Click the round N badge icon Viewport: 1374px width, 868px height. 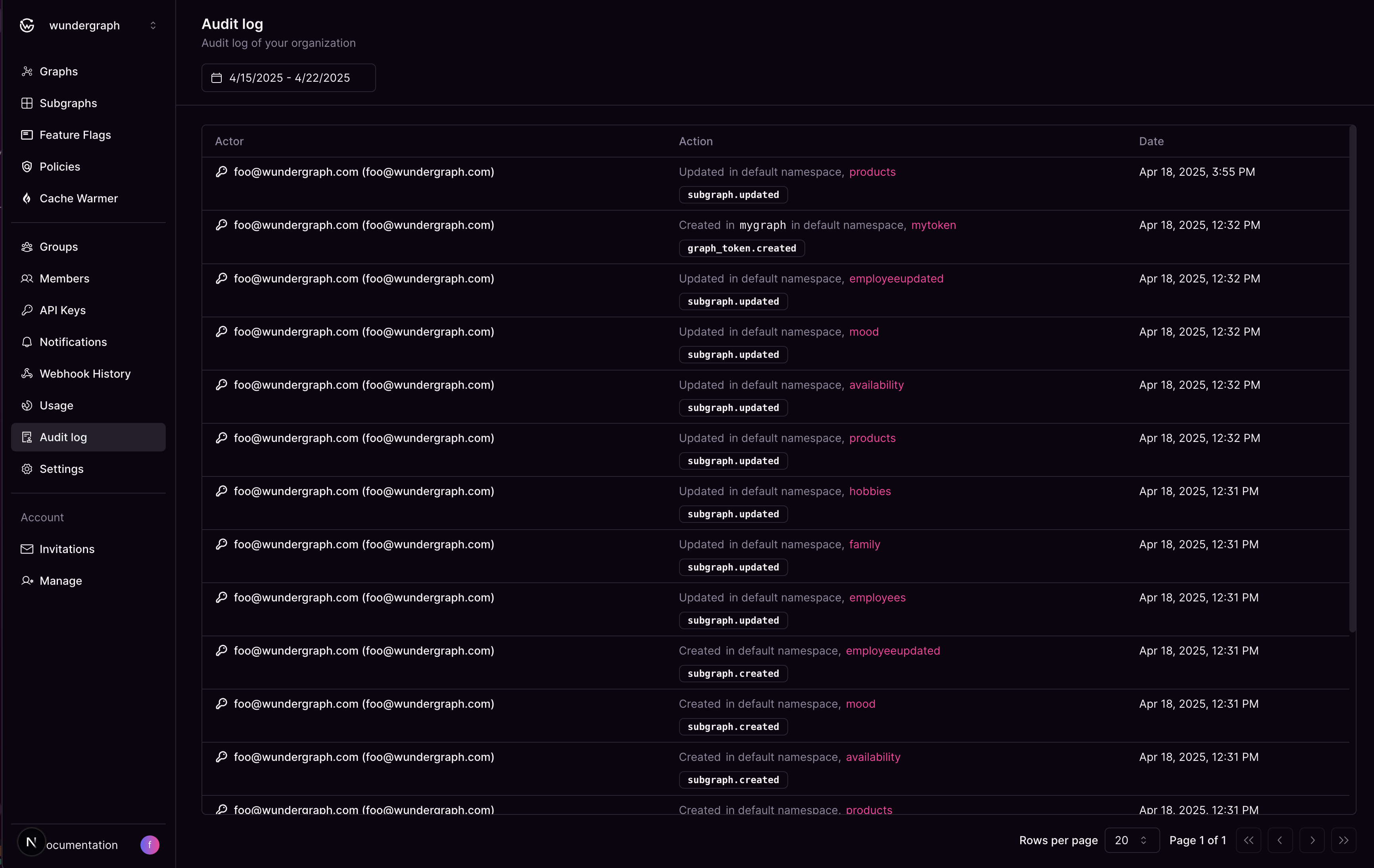pyautogui.click(x=31, y=842)
